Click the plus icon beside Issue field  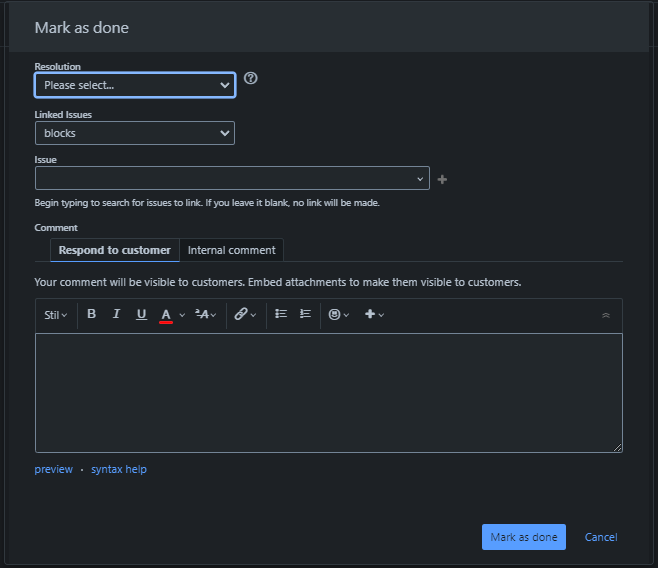442,180
